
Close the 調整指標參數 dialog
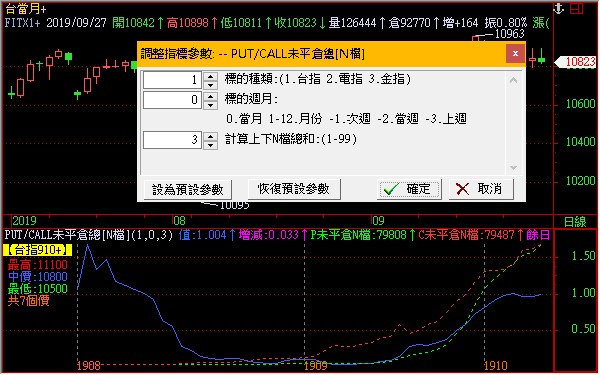(515, 54)
